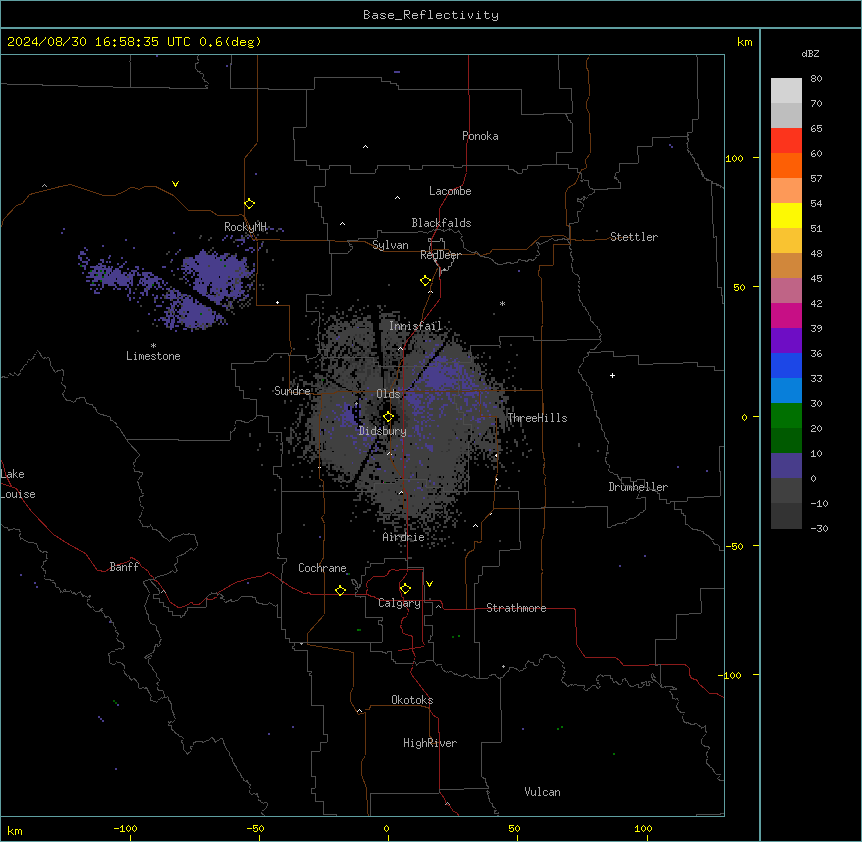
Task: Click the Lake Louise label
Action: [x=18, y=484]
